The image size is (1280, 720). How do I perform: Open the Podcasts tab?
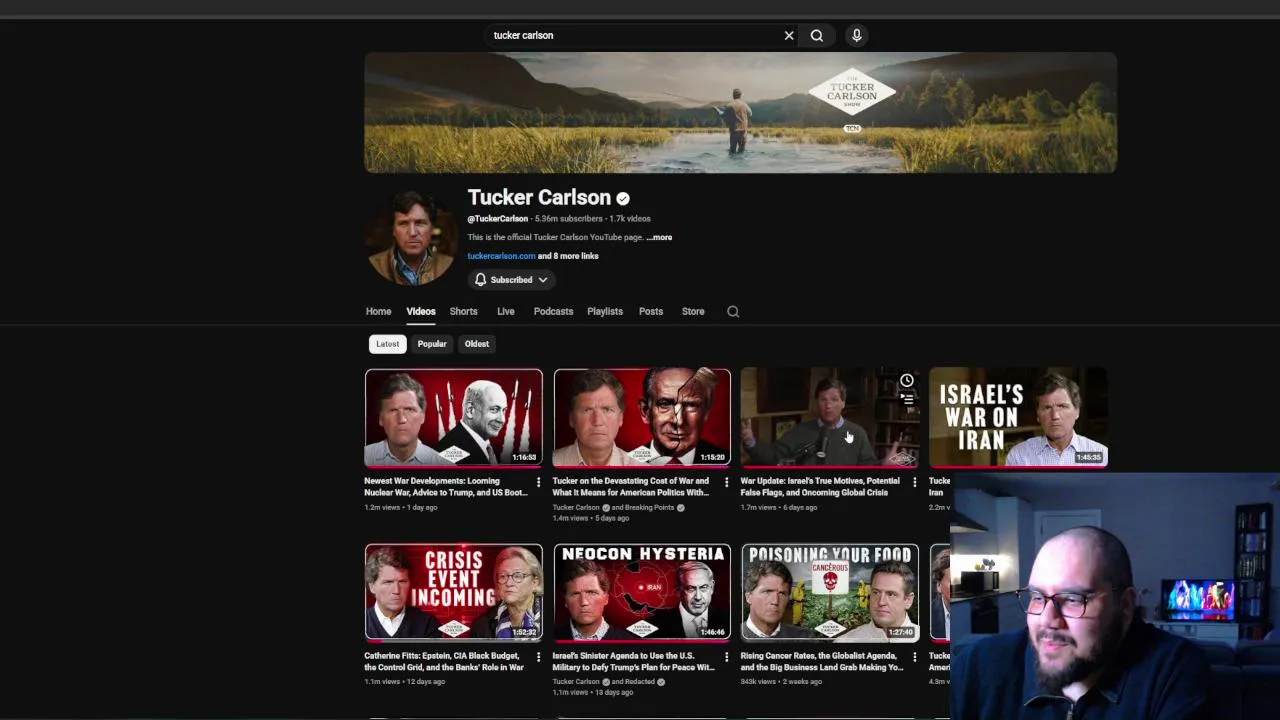(553, 311)
